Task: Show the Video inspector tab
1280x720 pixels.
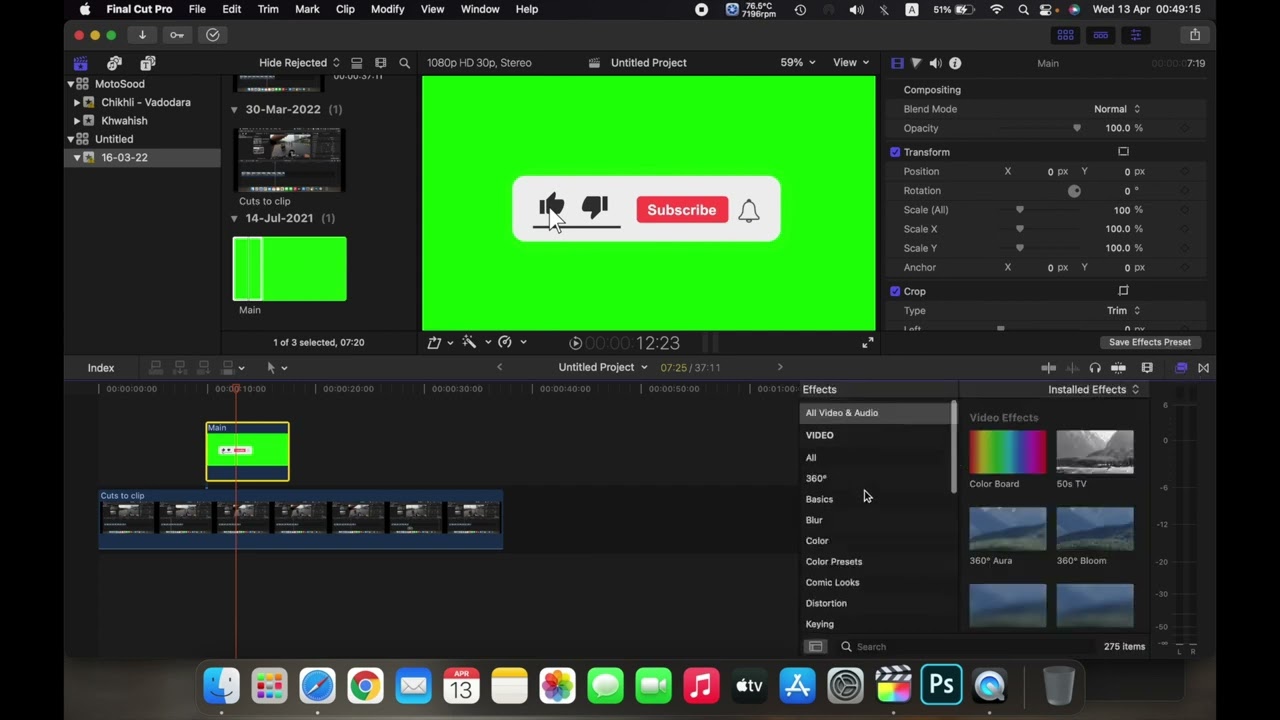Action: (x=897, y=63)
